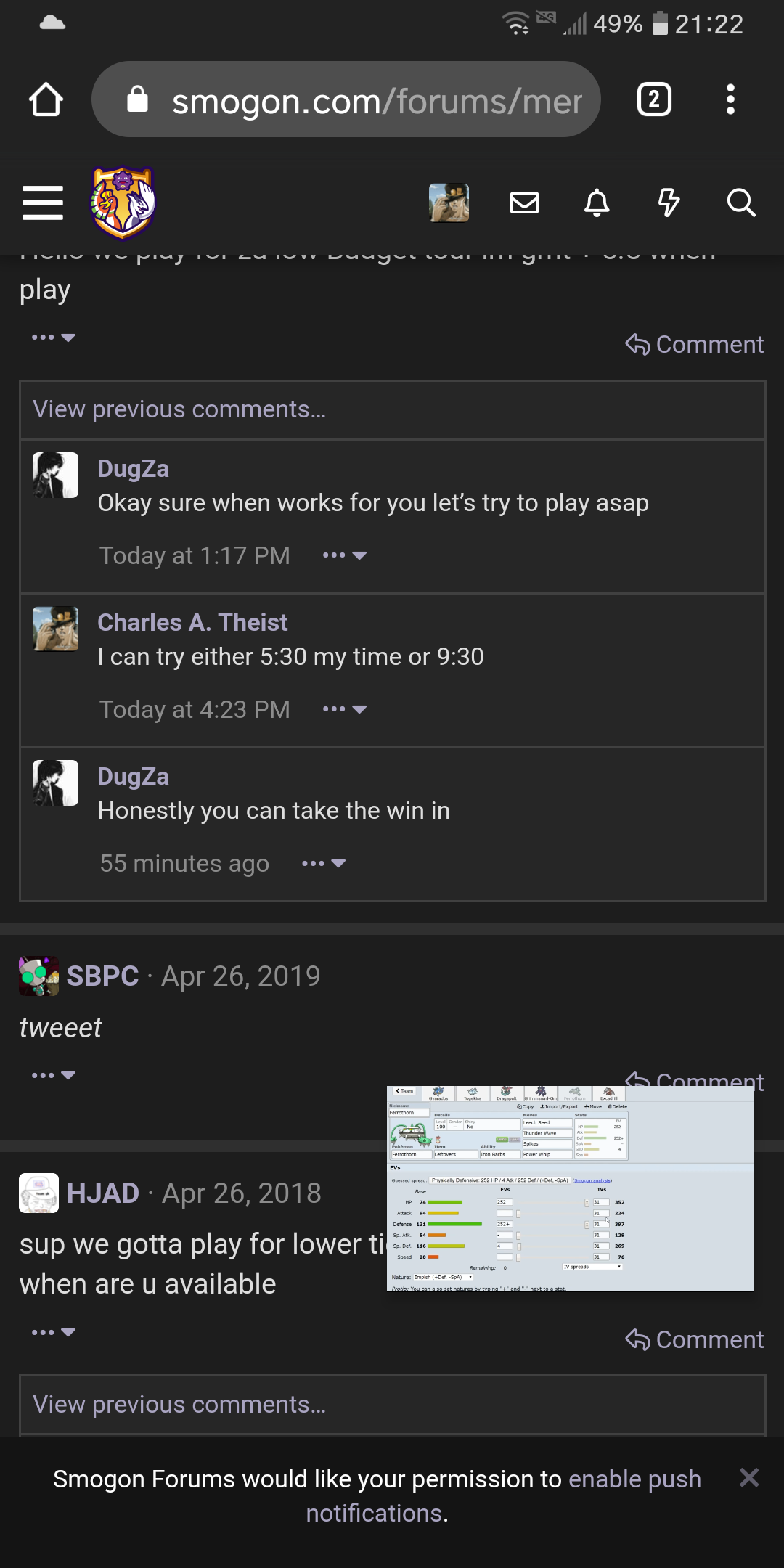This screenshot has height=1568, width=784.
Task: Open the lightning bolt what's new icon
Action: (x=669, y=203)
